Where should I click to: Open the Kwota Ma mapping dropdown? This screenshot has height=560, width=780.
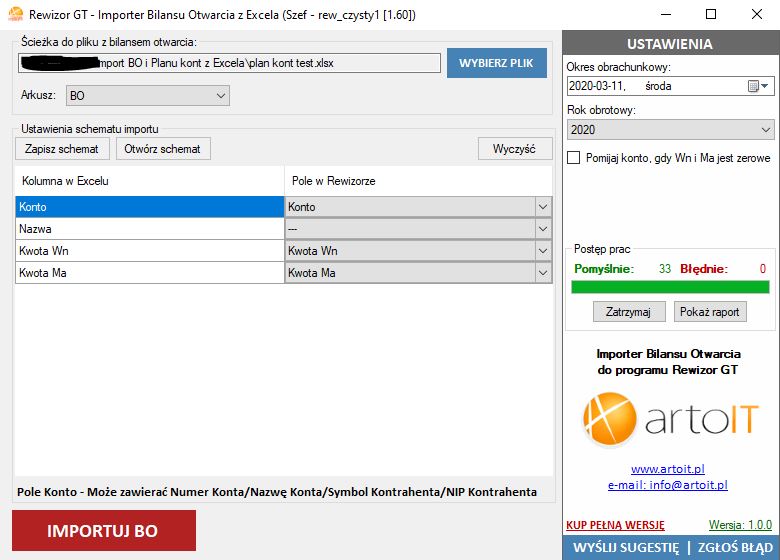coord(543,273)
